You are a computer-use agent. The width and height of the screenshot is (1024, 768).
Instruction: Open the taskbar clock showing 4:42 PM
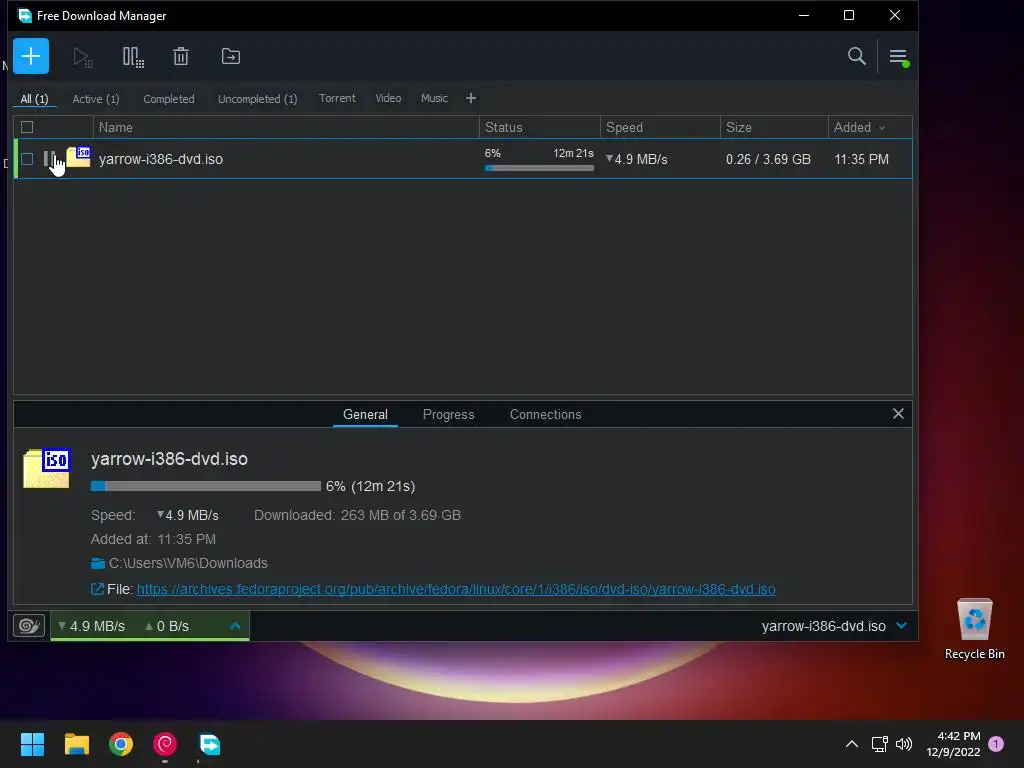953,744
